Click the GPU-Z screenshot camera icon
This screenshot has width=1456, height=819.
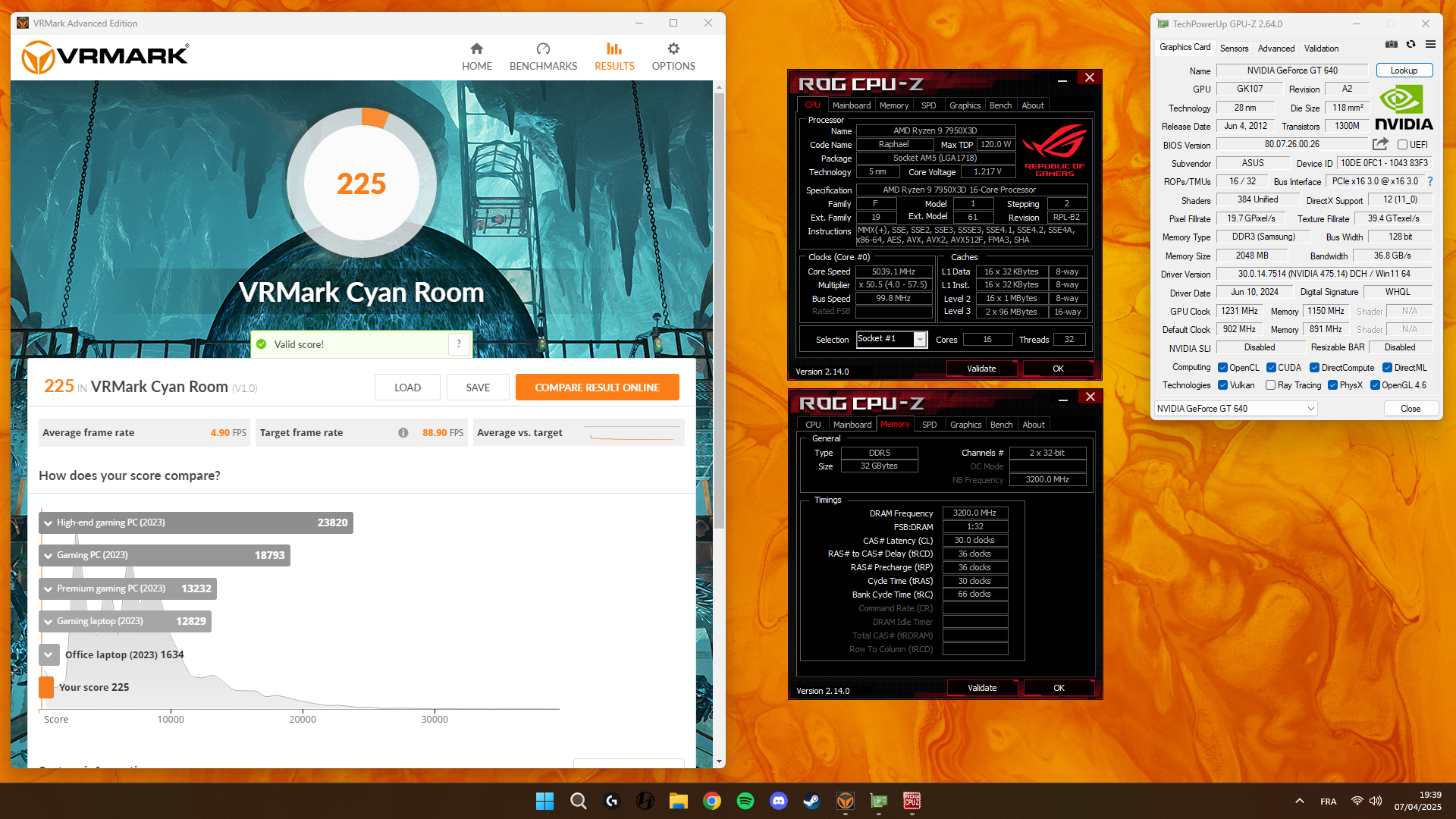[x=1391, y=45]
